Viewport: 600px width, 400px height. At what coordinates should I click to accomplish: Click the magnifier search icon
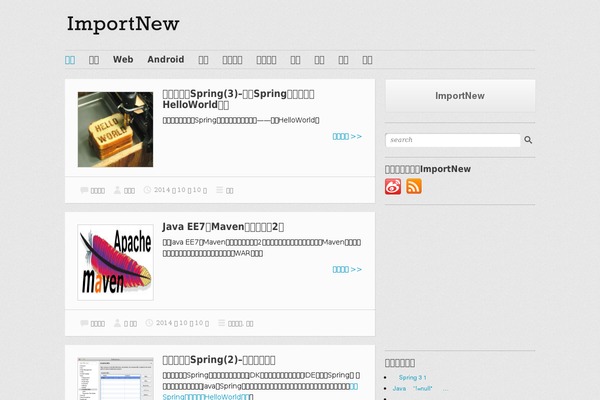pyautogui.click(x=528, y=140)
